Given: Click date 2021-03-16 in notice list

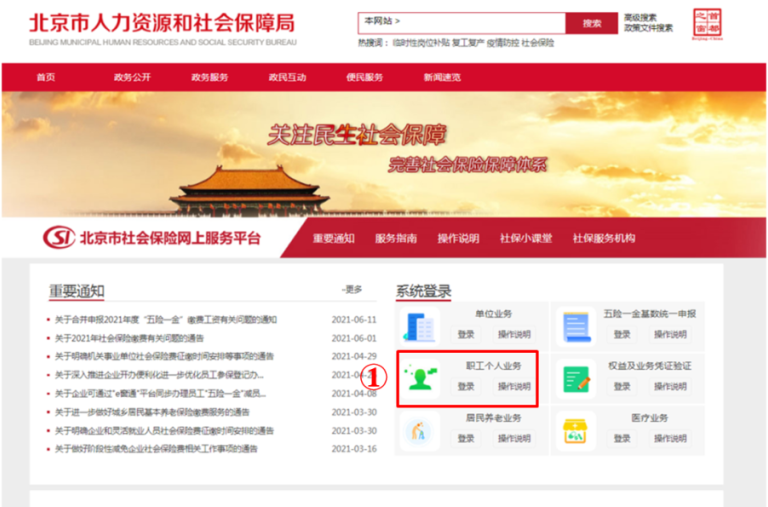Looking at the screenshot, I should [x=354, y=449].
